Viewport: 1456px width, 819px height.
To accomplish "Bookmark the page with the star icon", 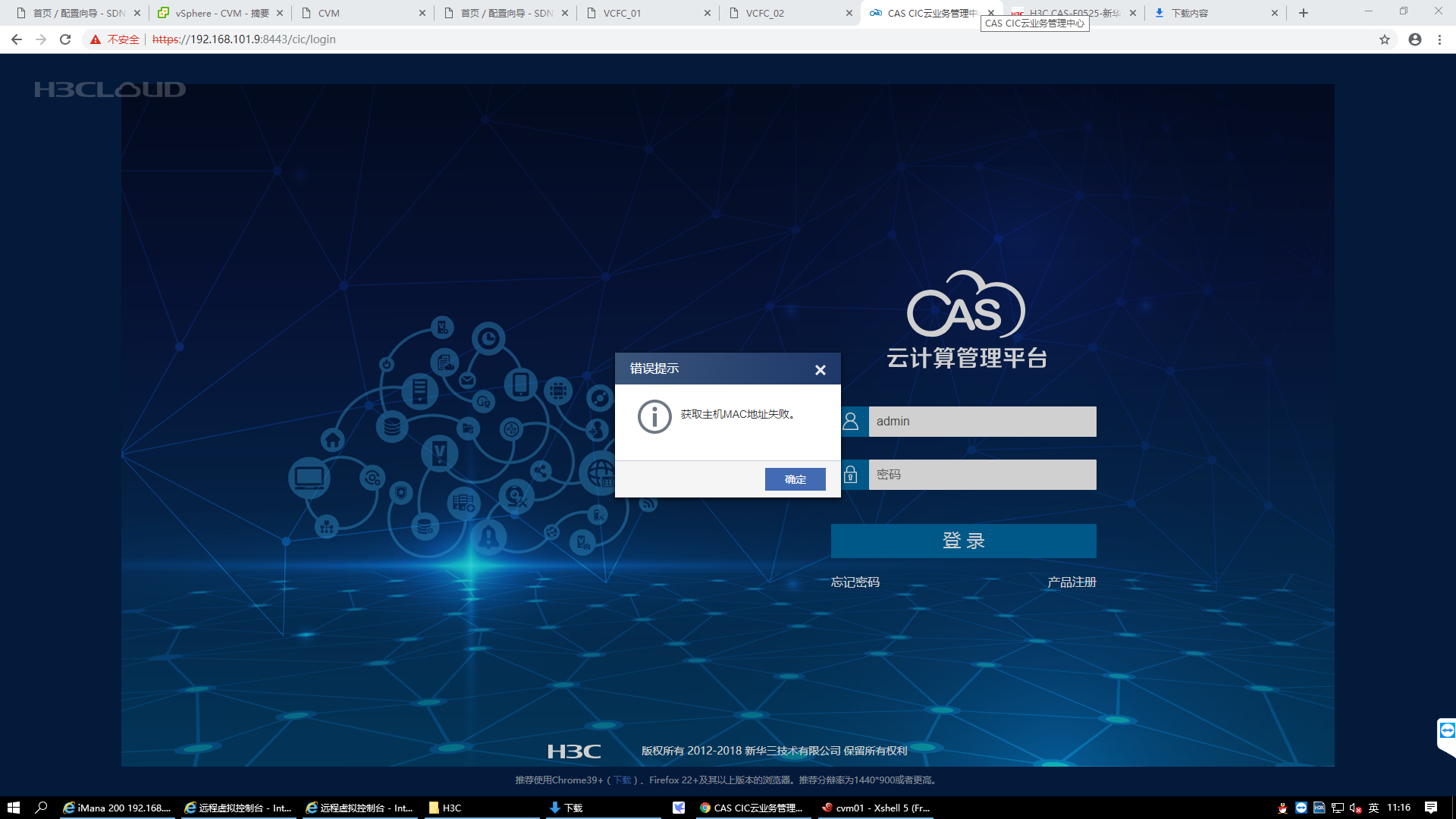I will pos(1385,39).
